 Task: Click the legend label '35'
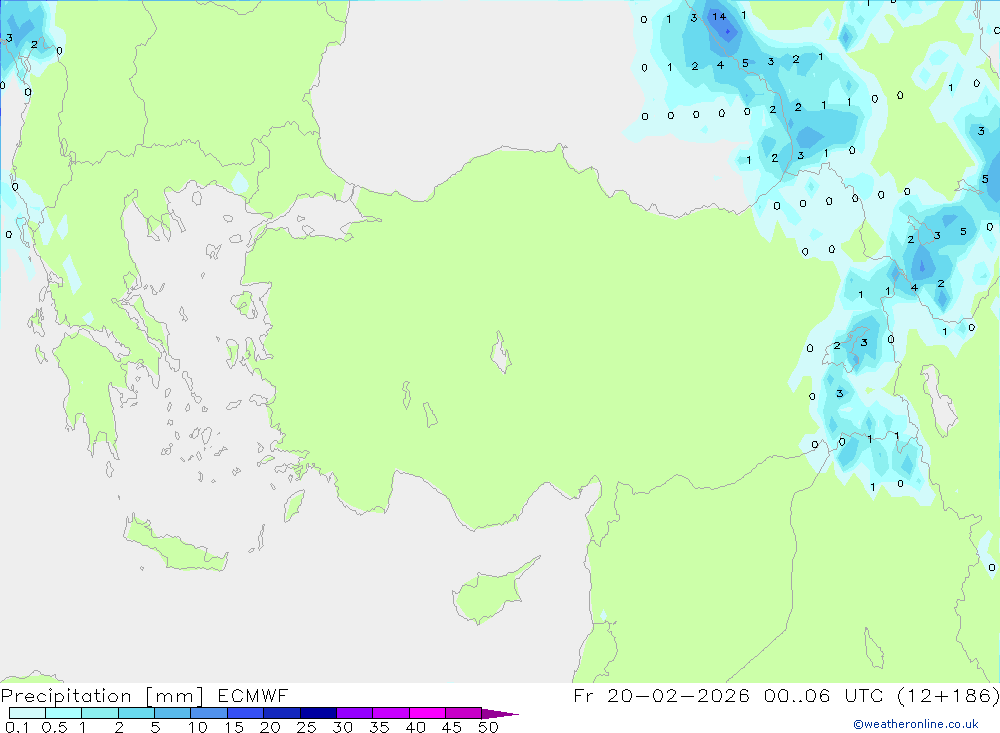(379, 727)
